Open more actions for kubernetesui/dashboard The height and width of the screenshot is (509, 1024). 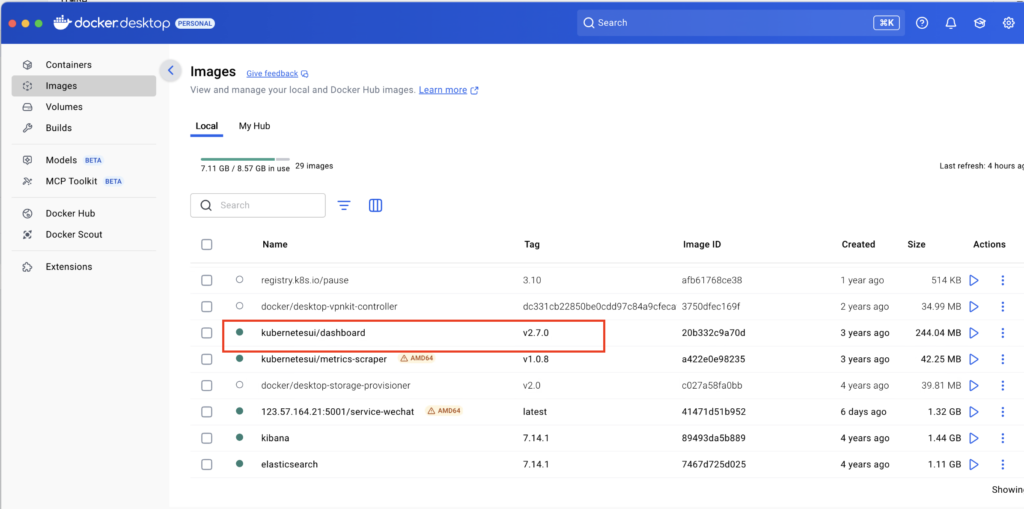[1002, 333]
